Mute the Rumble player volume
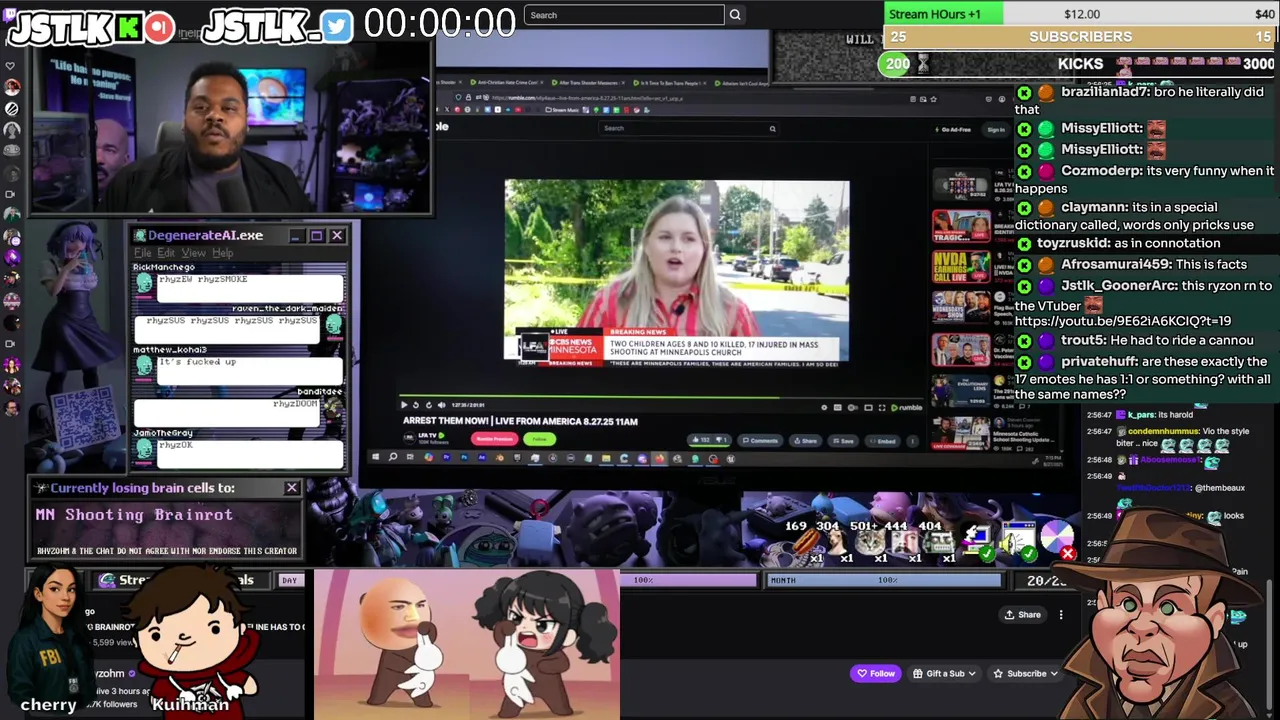1280x720 pixels. [x=441, y=405]
